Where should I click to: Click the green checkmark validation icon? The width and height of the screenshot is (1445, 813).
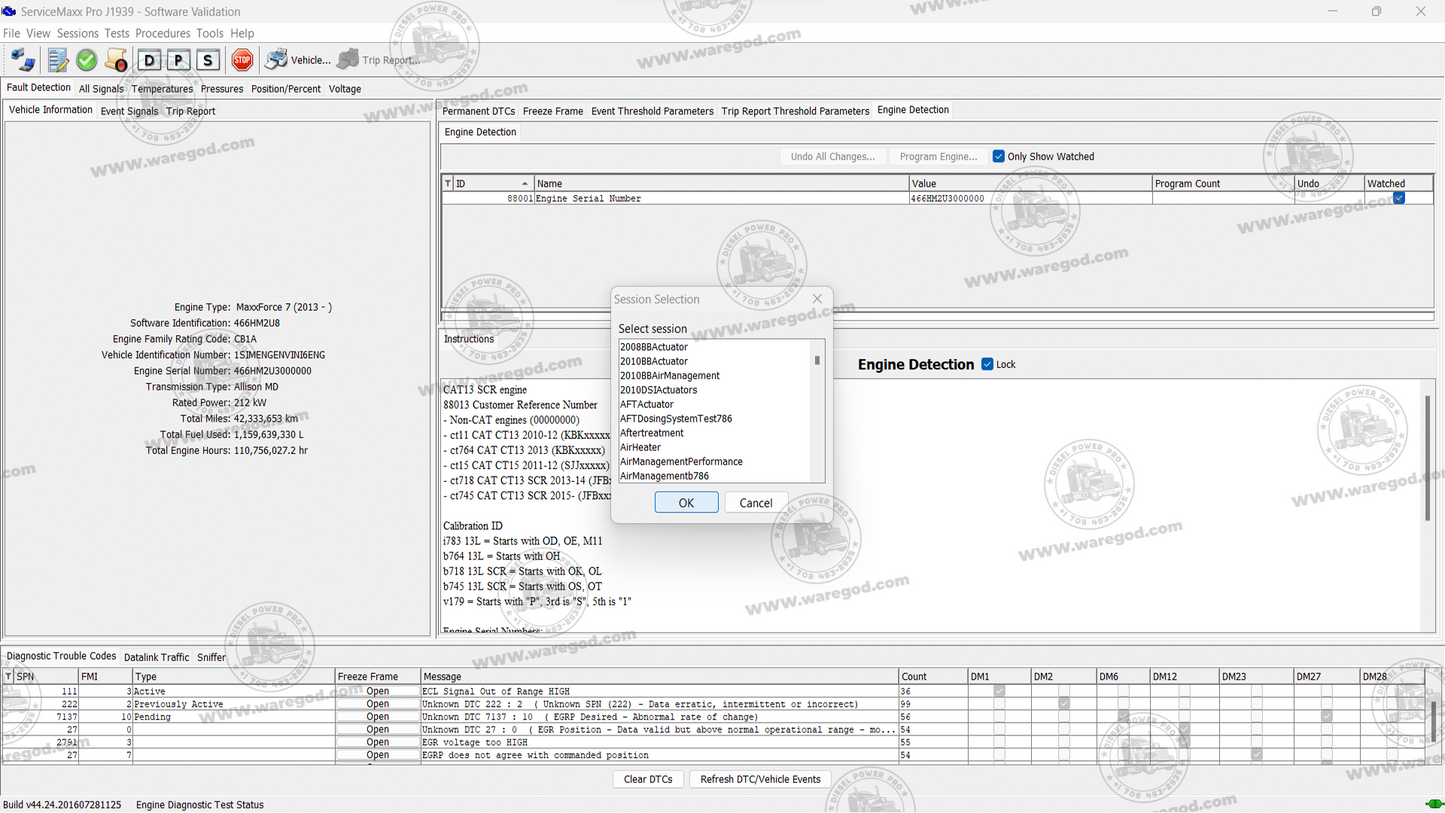[86, 59]
